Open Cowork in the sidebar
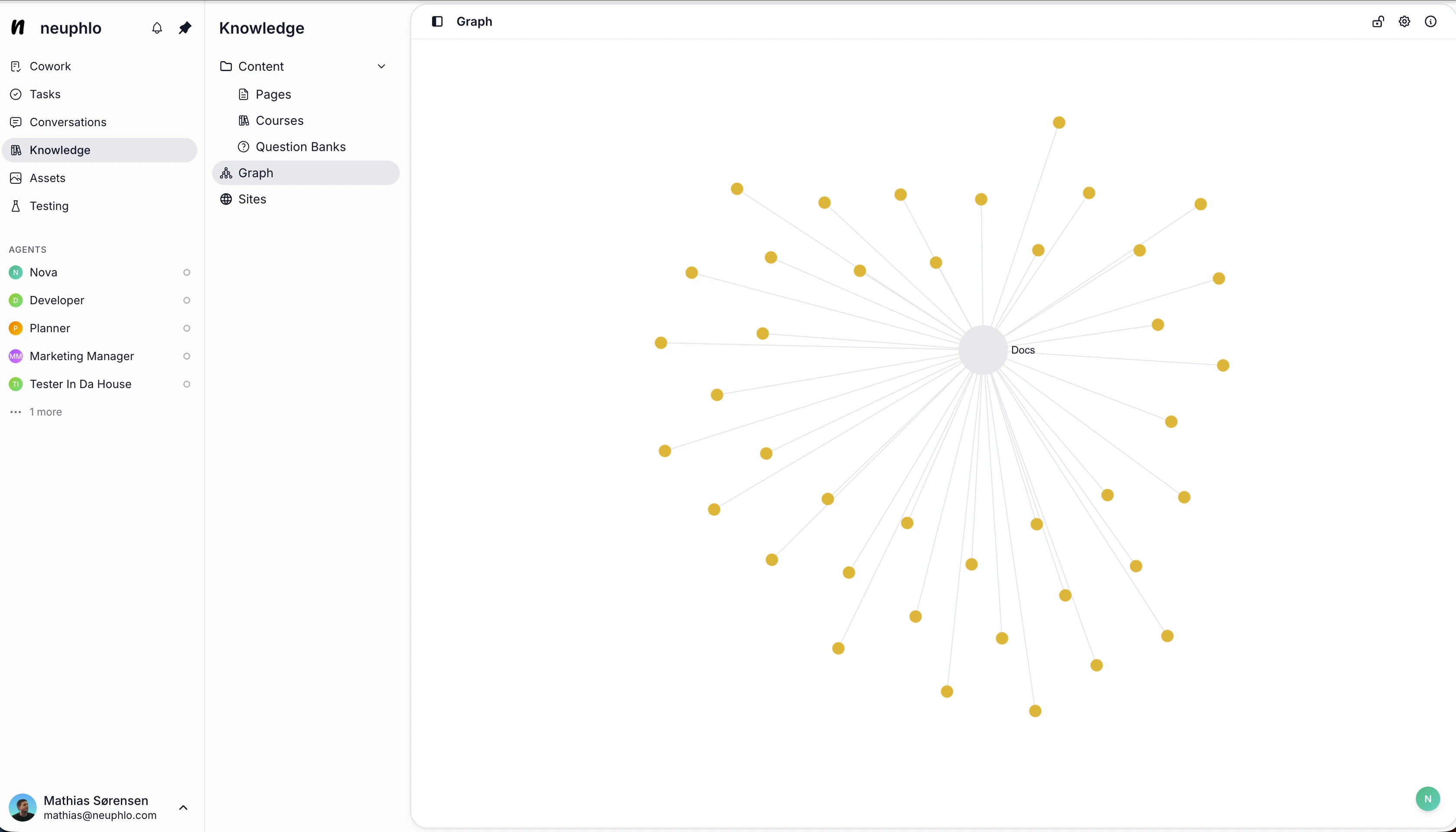1456x832 pixels. (x=99, y=66)
